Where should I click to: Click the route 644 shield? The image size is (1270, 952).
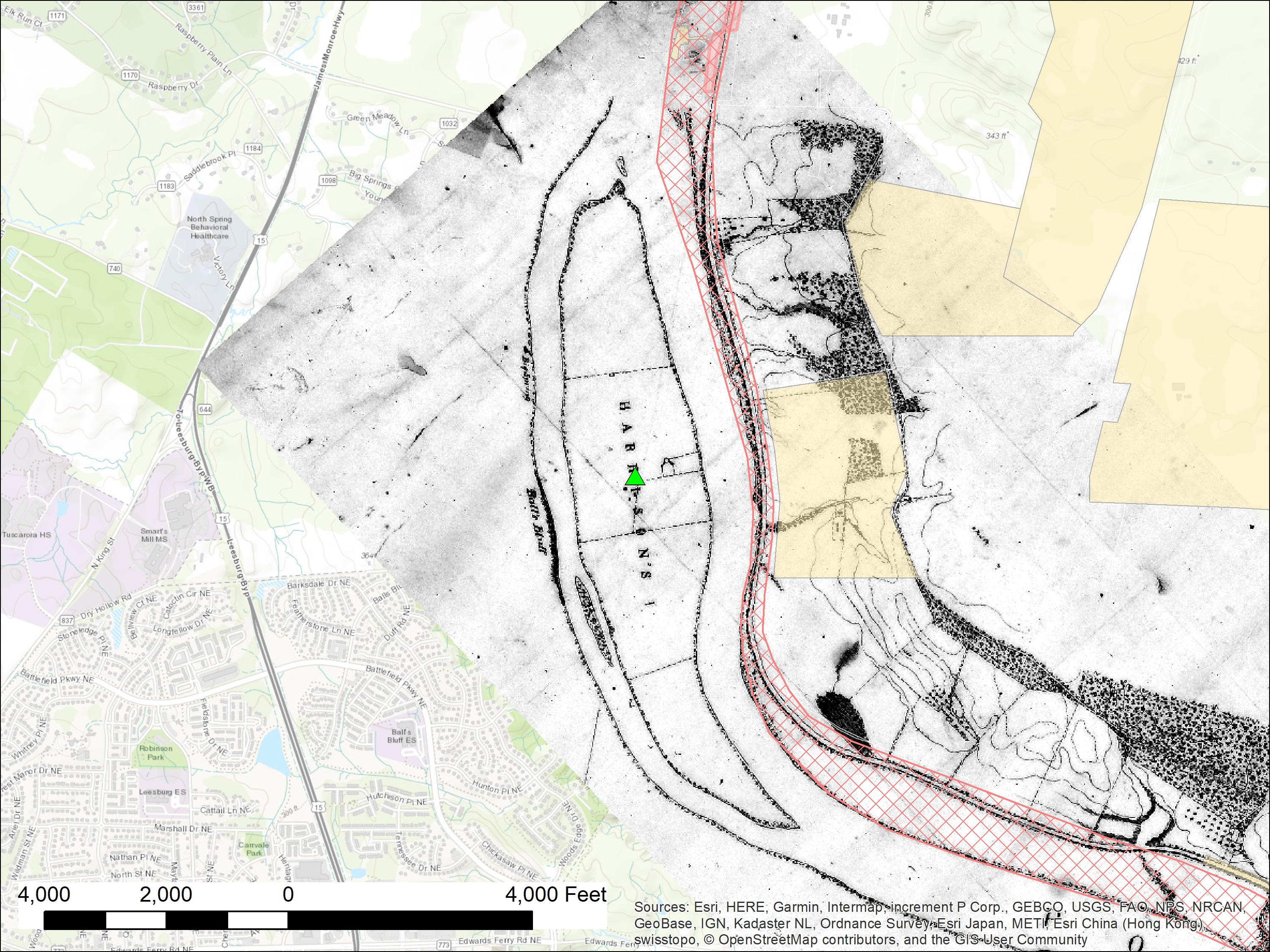(x=205, y=409)
